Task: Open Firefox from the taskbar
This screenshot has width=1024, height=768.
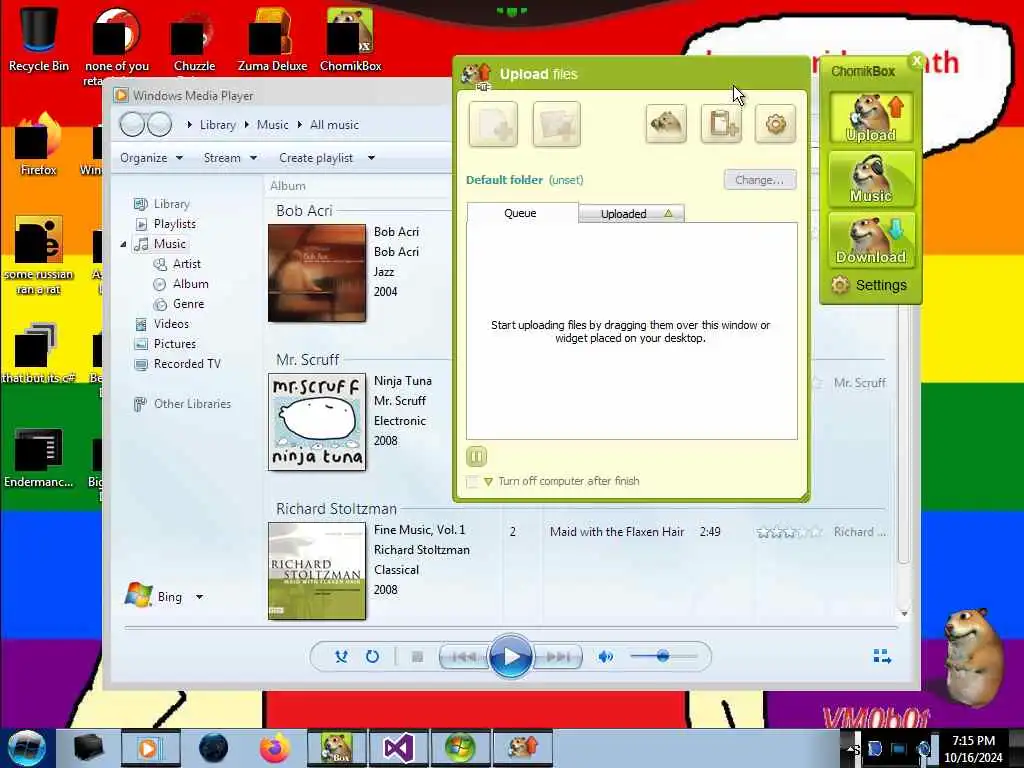Action: (275, 748)
